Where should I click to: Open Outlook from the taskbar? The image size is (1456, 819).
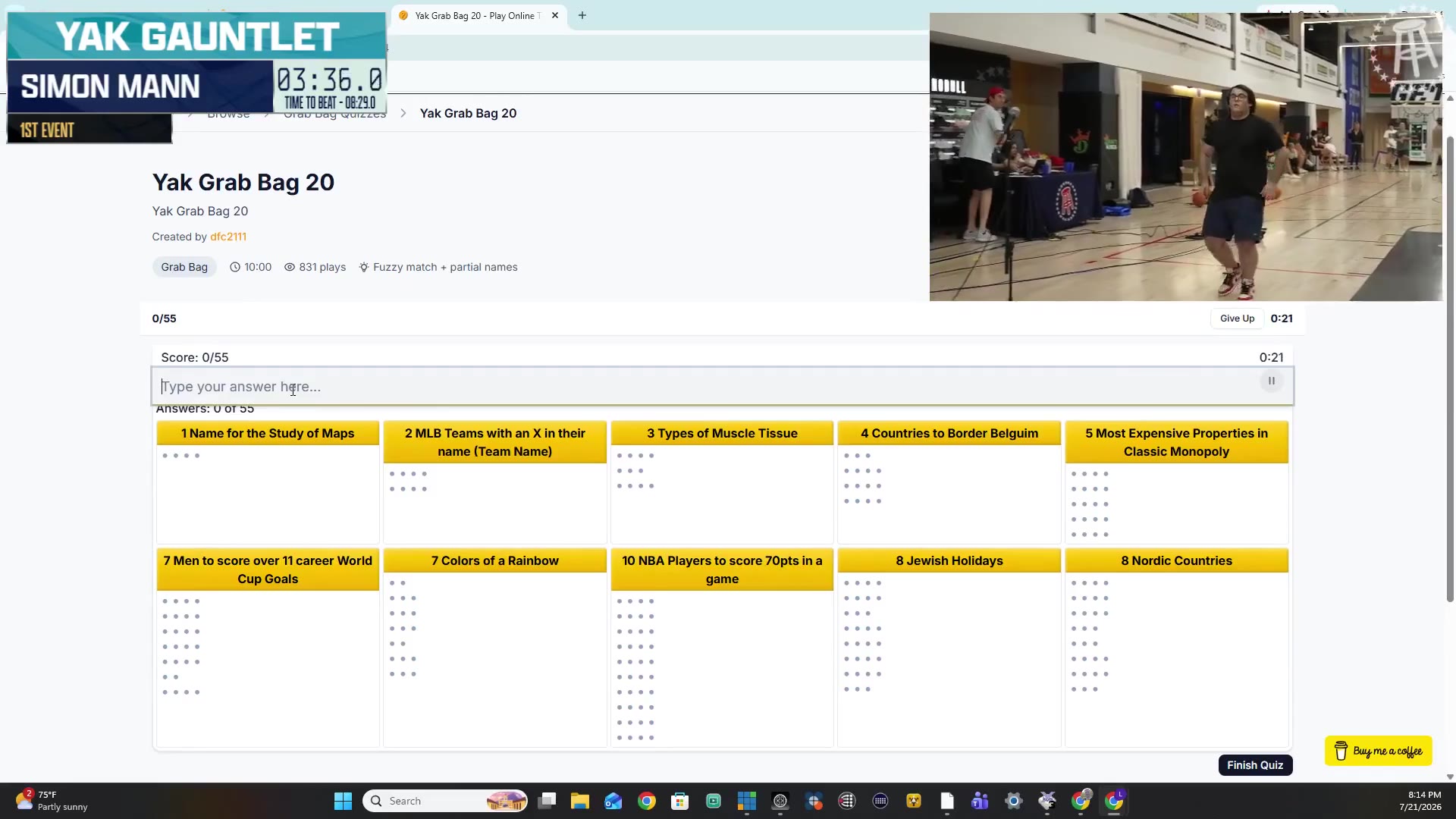(x=613, y=801)
